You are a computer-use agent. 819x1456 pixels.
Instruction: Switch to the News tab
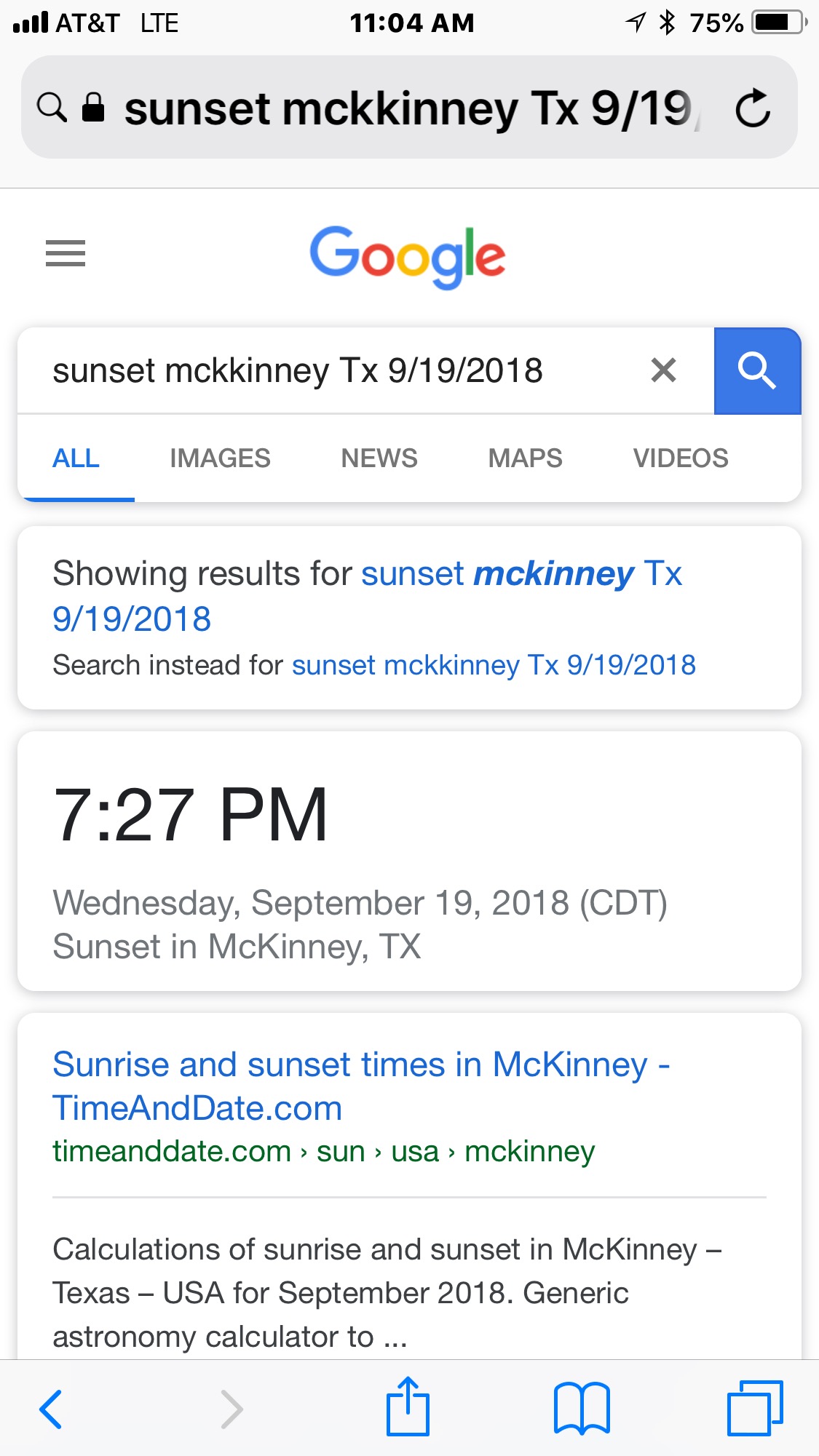pos(379,458)
